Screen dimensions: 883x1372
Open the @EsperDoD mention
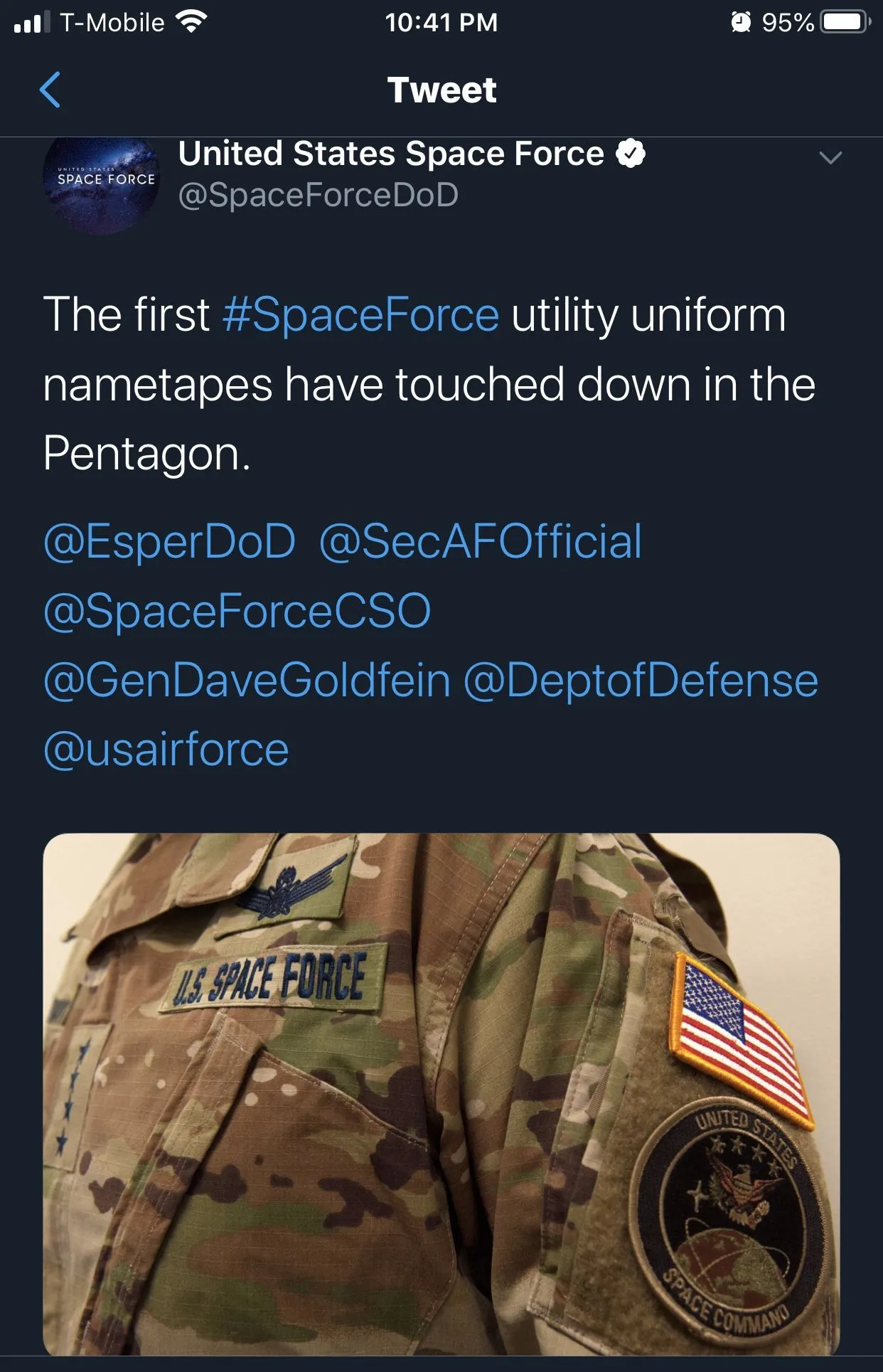pos(169,541)
